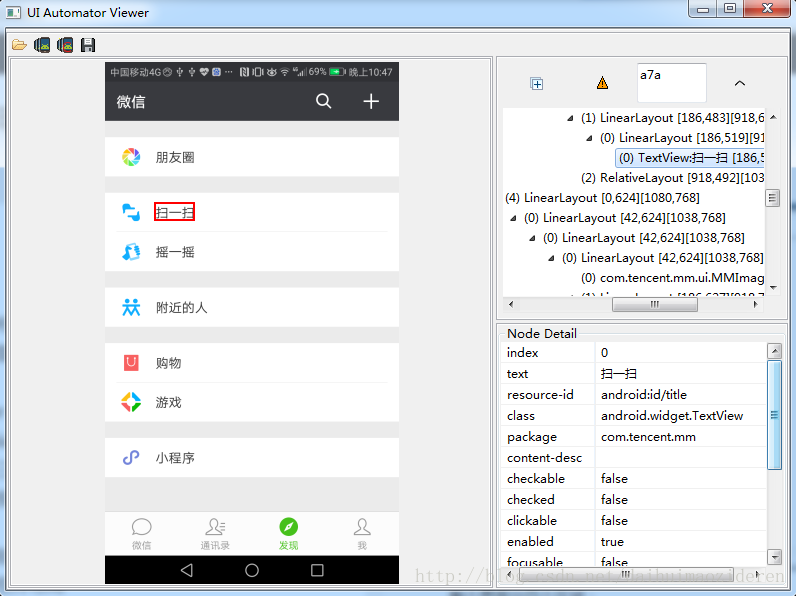Click the 小程序 text label
The height and width of the screenshot is (596, 796).
tap(175, 458)
